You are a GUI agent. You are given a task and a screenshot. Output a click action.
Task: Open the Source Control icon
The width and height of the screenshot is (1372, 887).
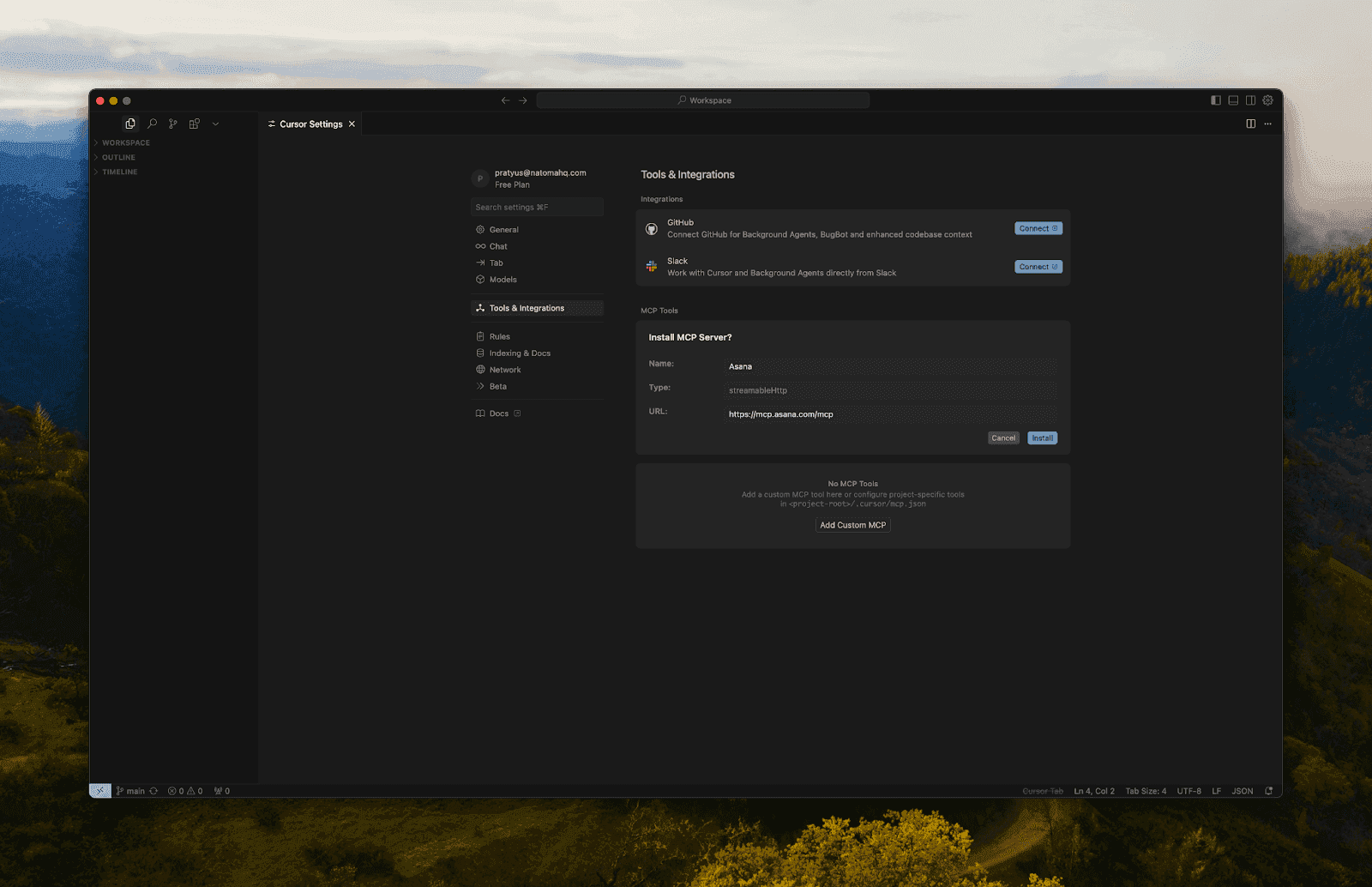(x=173, y=124)
